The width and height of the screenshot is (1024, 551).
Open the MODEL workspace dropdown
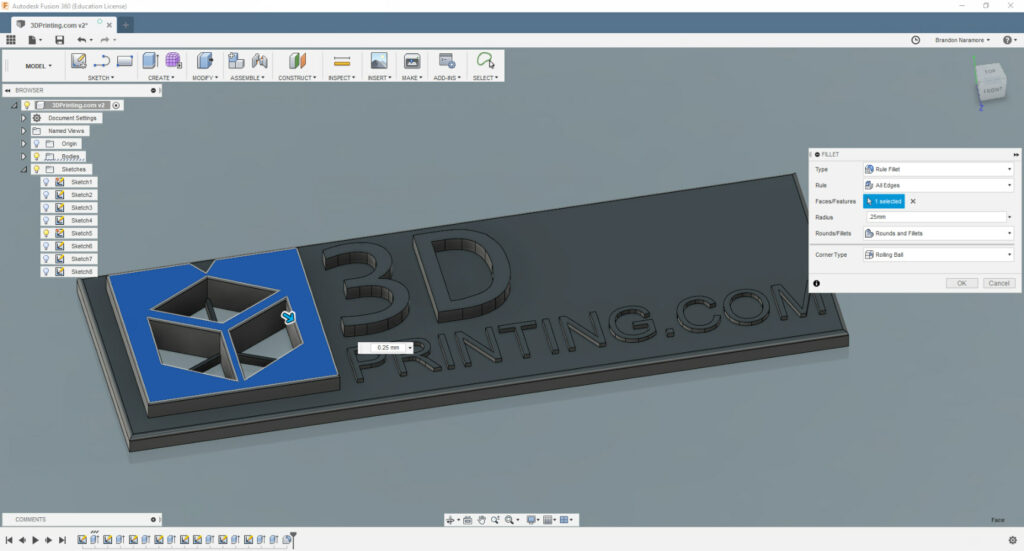(38, 66)
